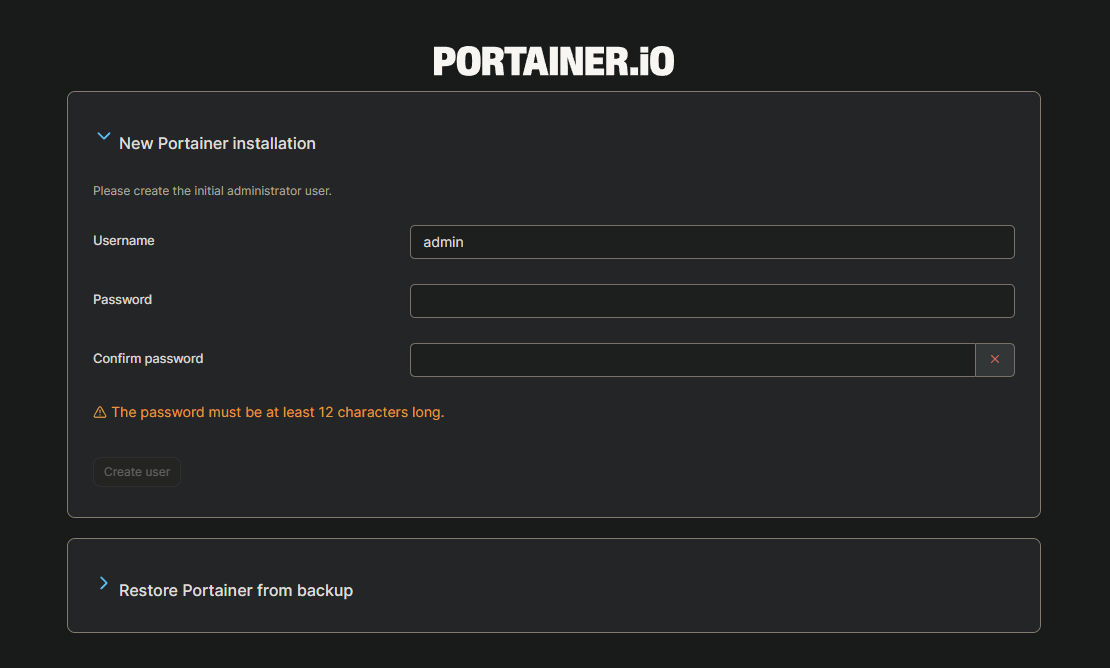Click the New Portainer installation heading
The width and height of the screenshot is (1110, 668).
coord(217,144)
